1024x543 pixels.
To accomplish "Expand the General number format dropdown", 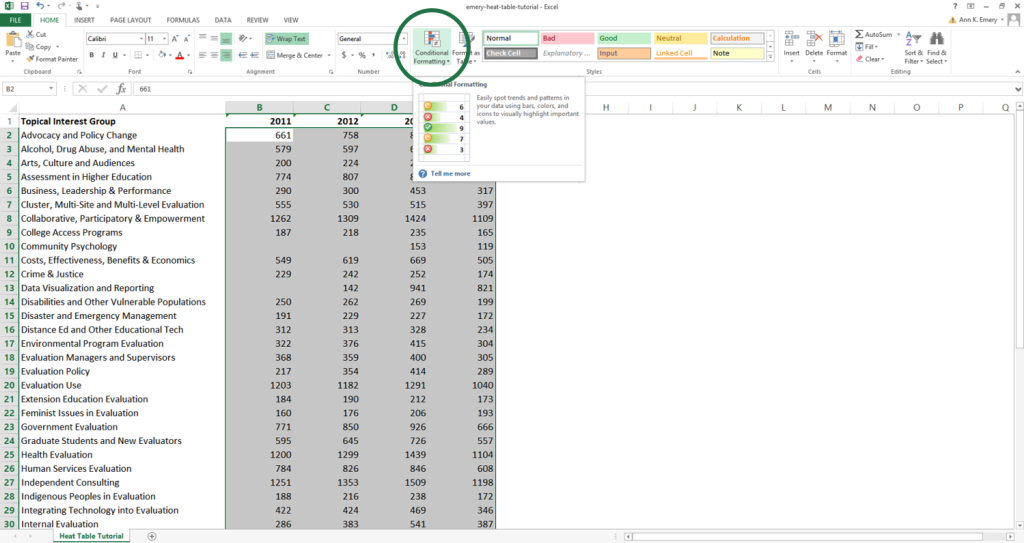I will click(x=404, y=39).
